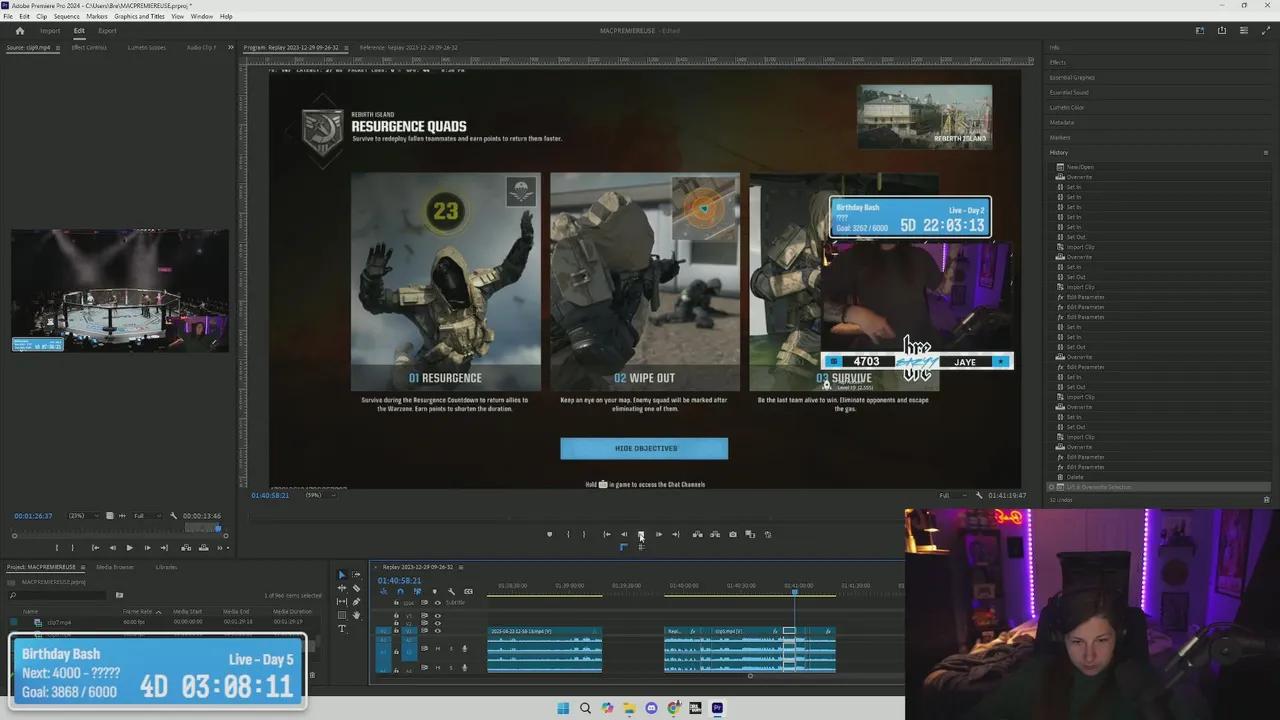Expand the Essential Graphics panel

[x=1072, y=77]
